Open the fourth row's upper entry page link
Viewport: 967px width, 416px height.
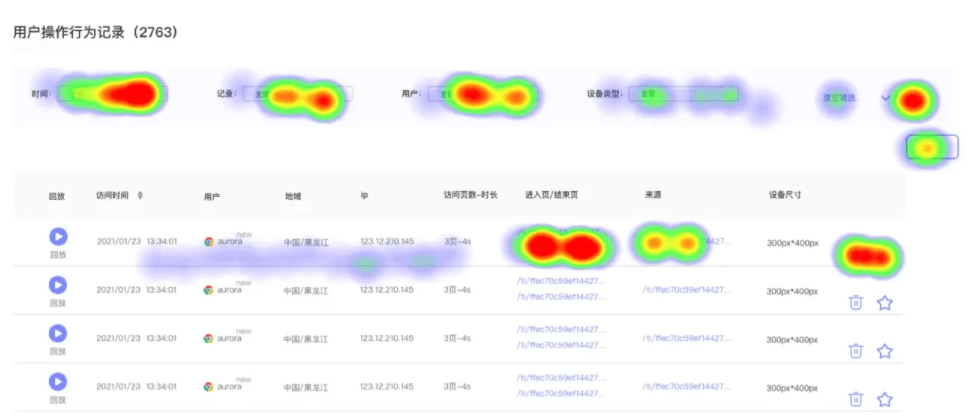pos(561,378)
